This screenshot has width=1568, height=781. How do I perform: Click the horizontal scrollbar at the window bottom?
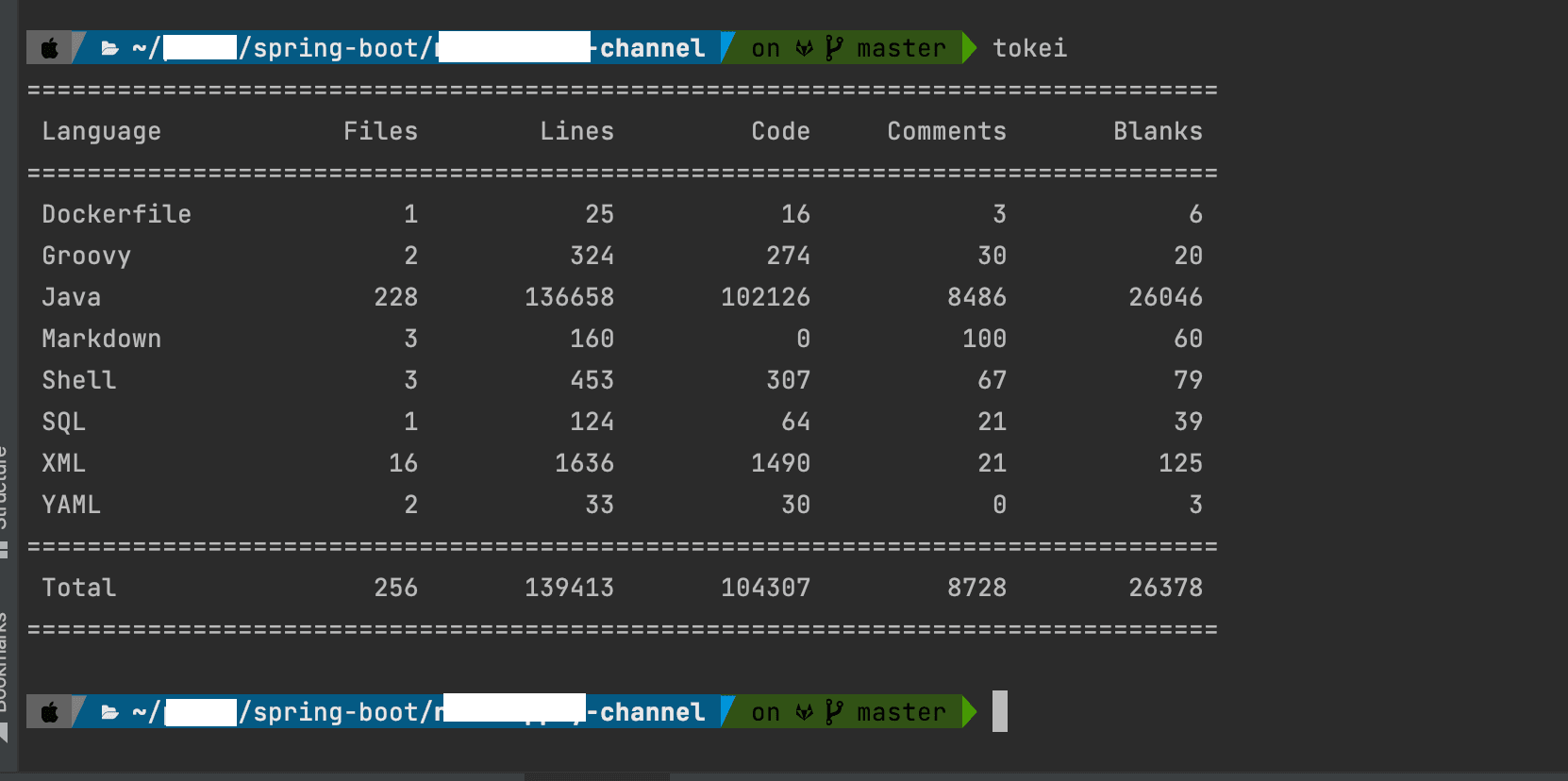[596, 777]
